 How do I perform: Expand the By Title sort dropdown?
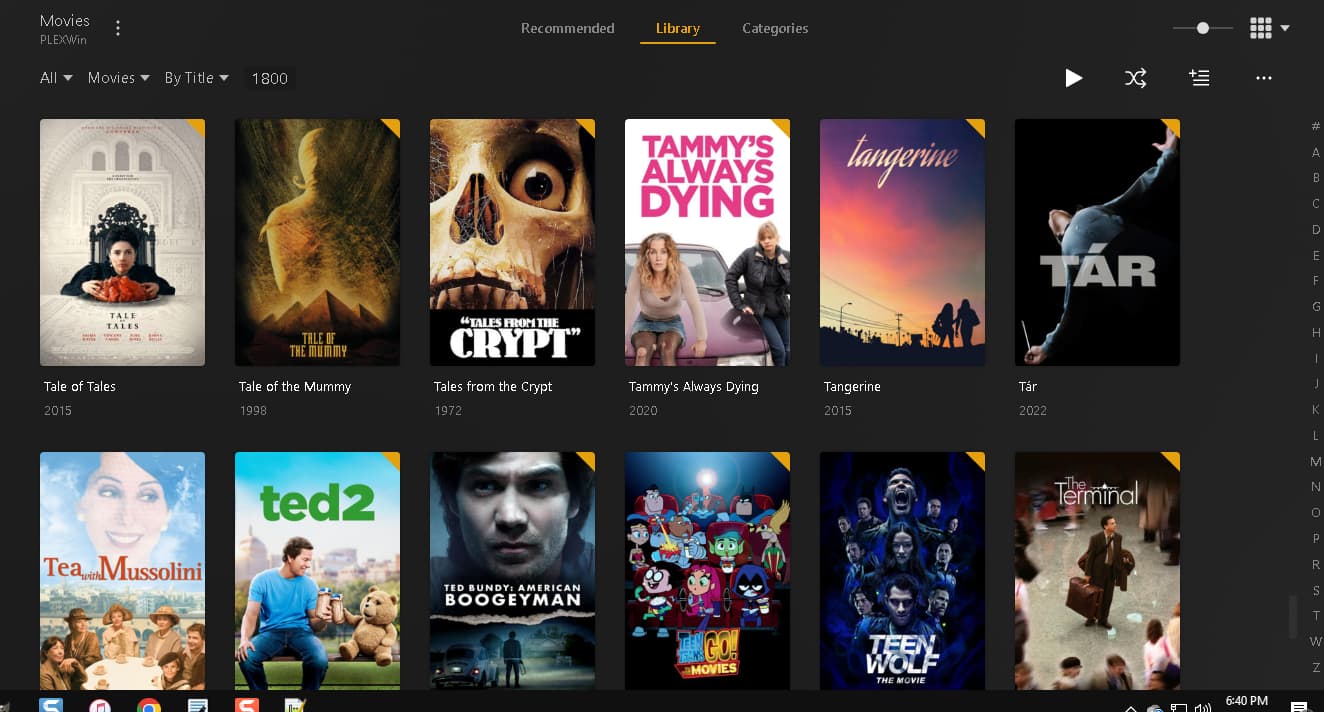[197, 78]
